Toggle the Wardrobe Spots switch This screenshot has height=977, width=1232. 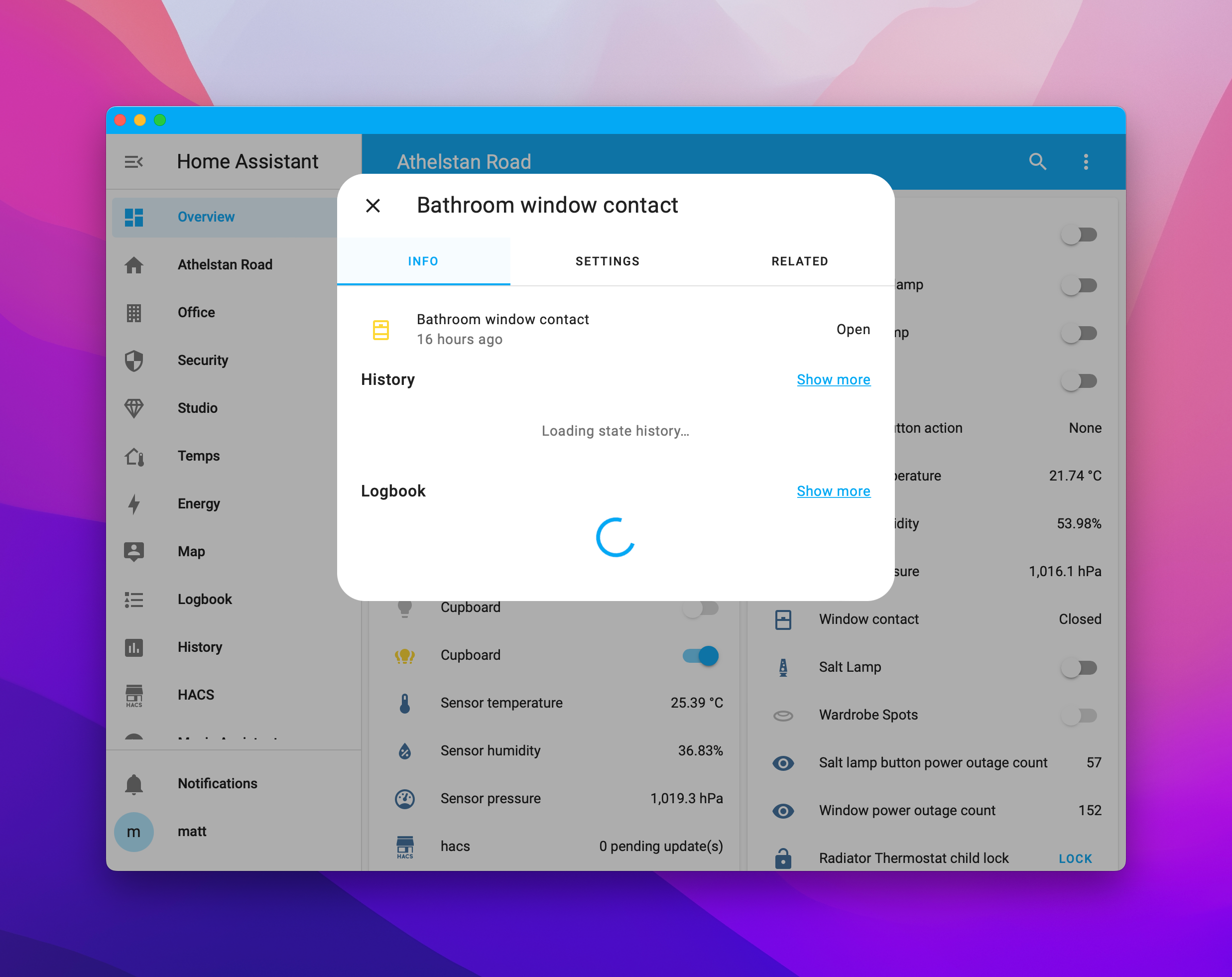(x=1079, y=715)
